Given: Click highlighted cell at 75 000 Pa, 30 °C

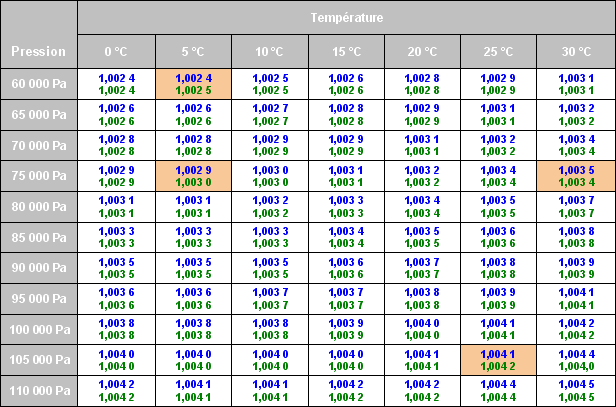Looking at the screenshot, I should pyautogui.click(x=575, y=176).
